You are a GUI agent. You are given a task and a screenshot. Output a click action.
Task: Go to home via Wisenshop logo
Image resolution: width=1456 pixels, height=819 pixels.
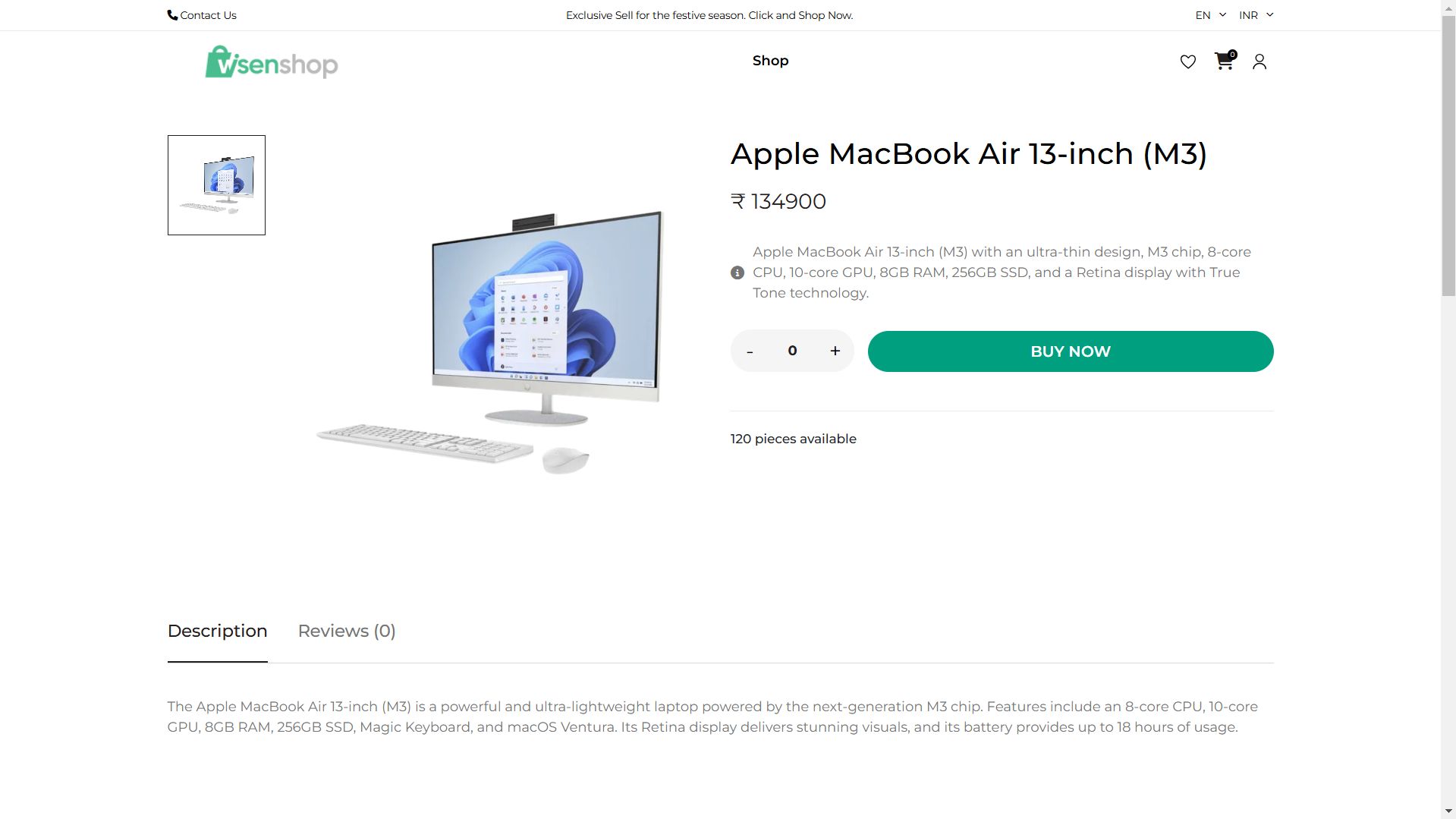pos(271,61)
